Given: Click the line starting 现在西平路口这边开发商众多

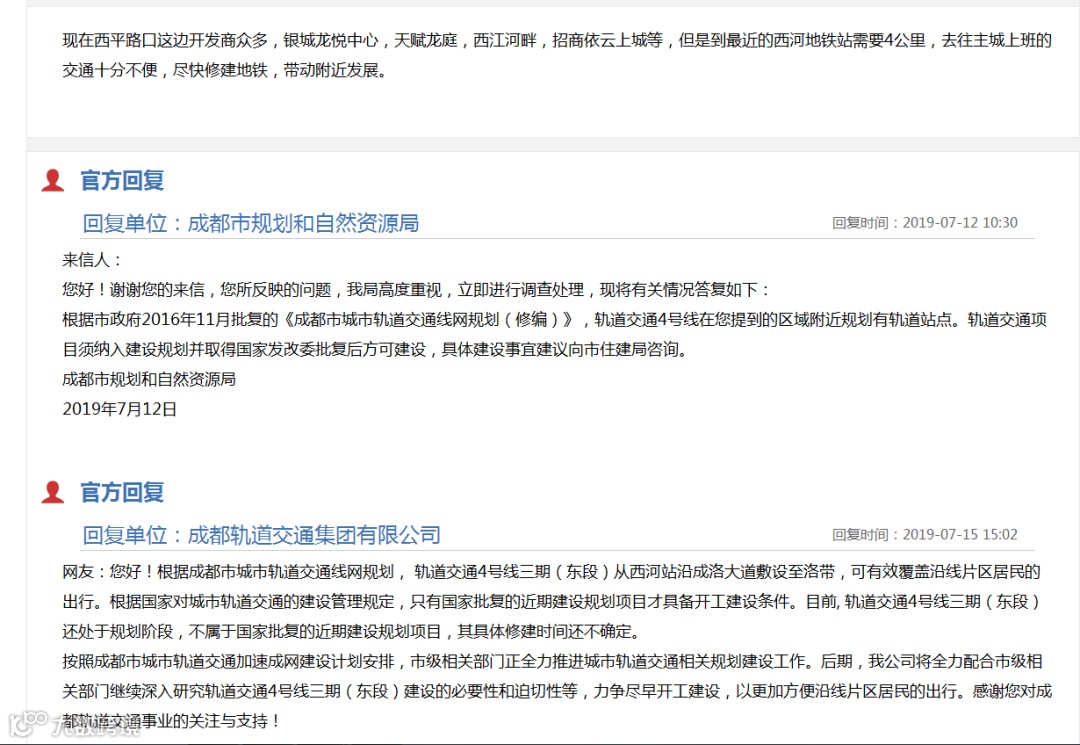Looking at the screenshot, I should [557, 40].
